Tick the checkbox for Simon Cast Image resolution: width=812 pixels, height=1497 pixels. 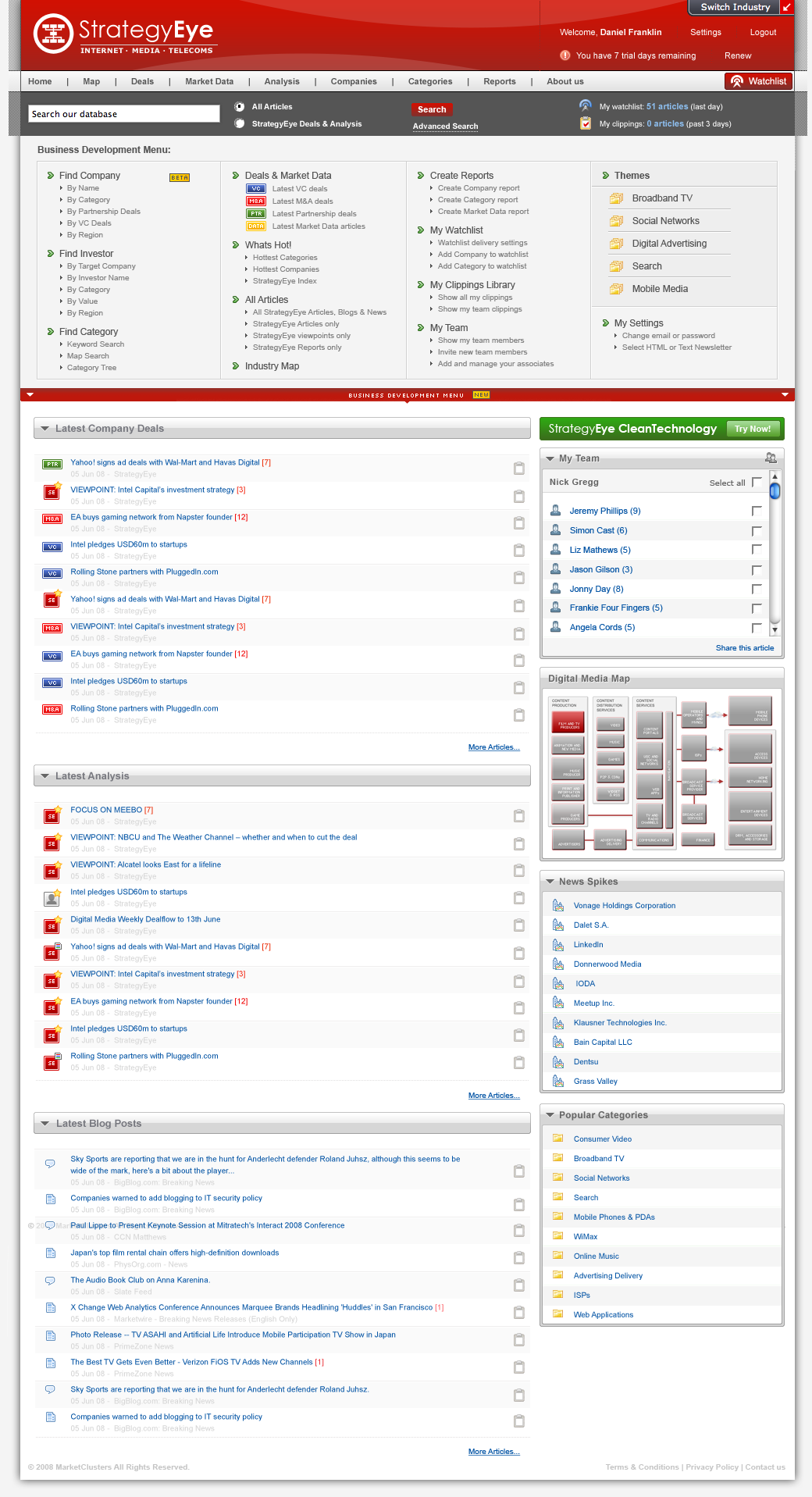click(x=756, y=531)
